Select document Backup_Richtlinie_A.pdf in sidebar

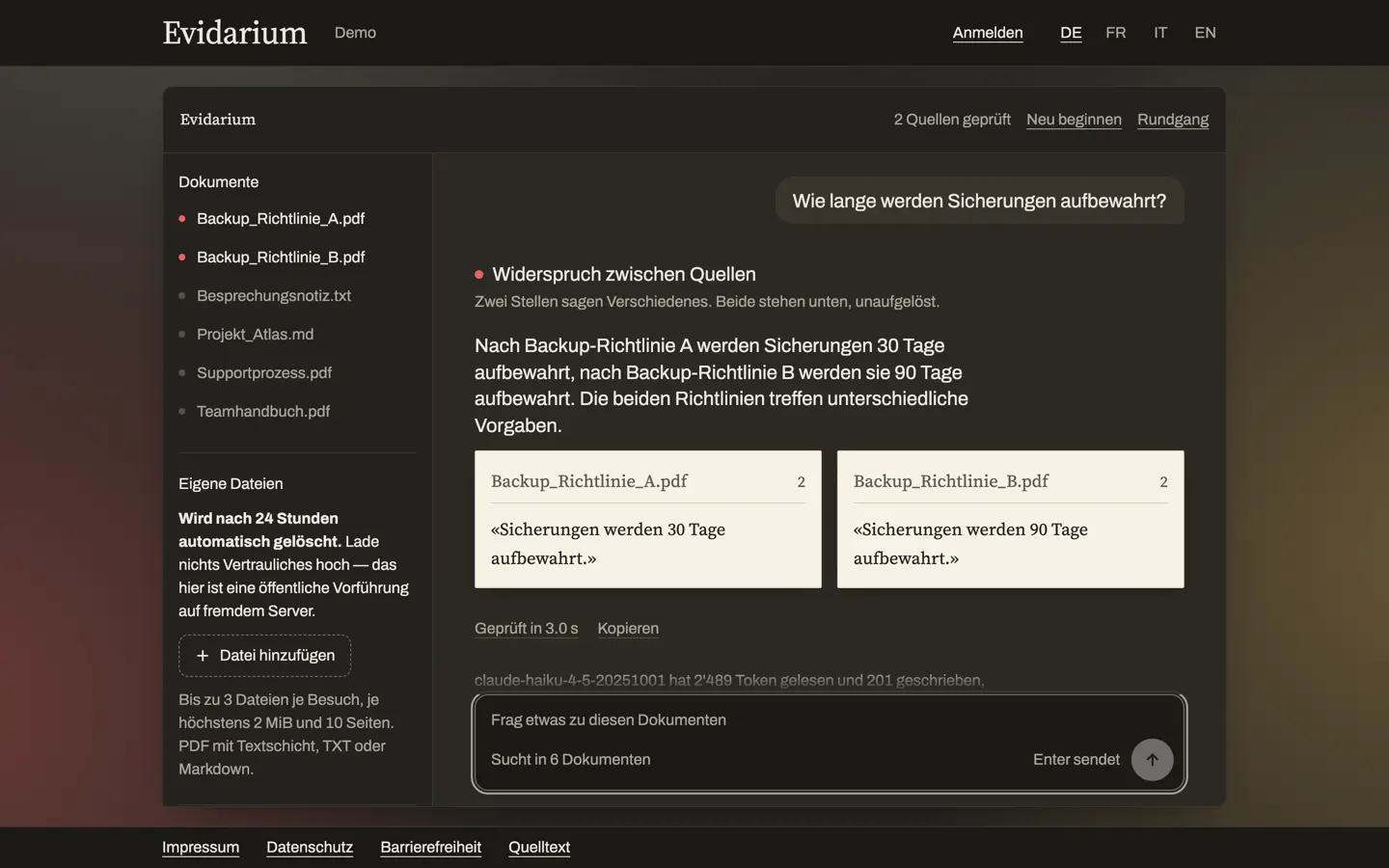(x=281, y=219)
